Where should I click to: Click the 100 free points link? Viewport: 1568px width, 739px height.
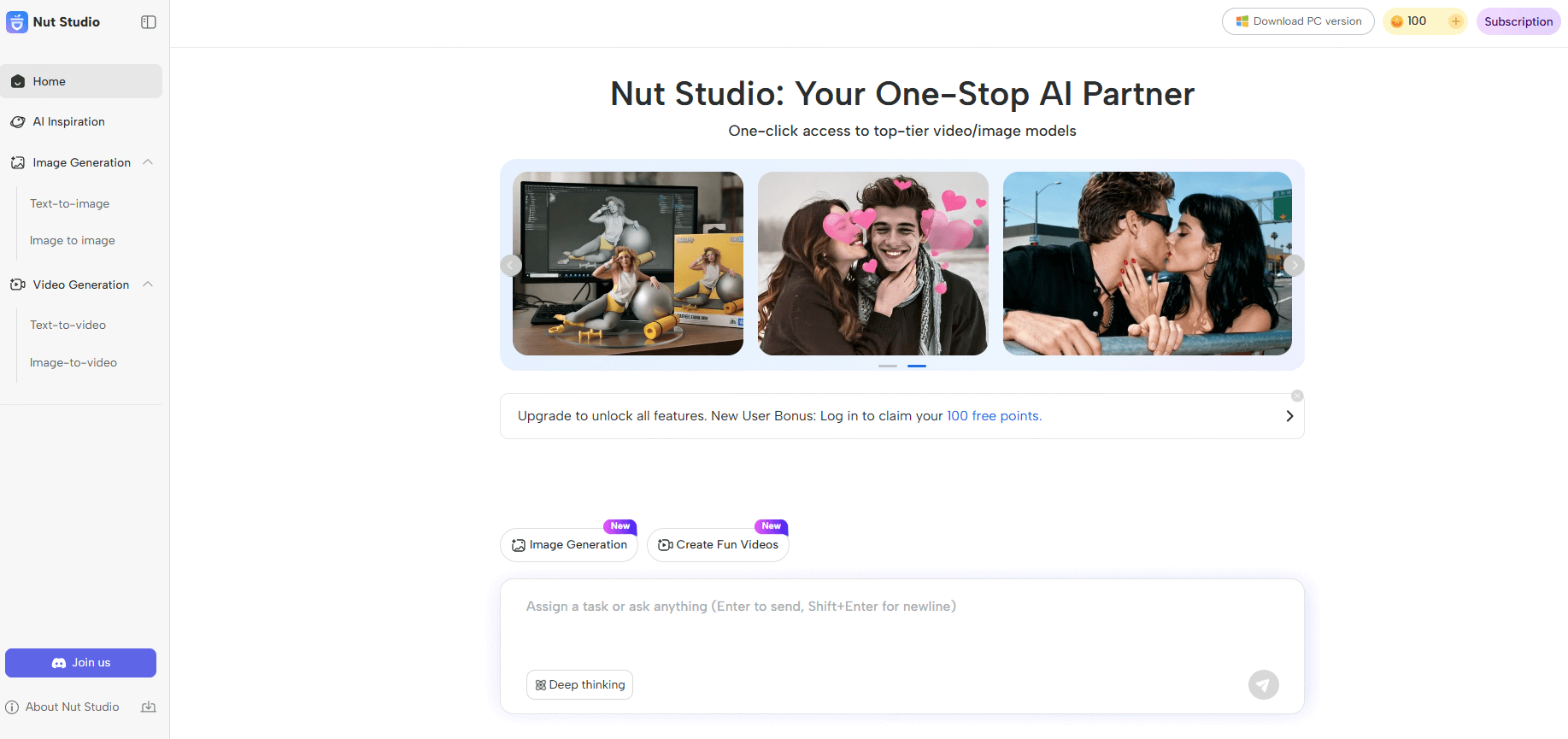click(994, 416)
